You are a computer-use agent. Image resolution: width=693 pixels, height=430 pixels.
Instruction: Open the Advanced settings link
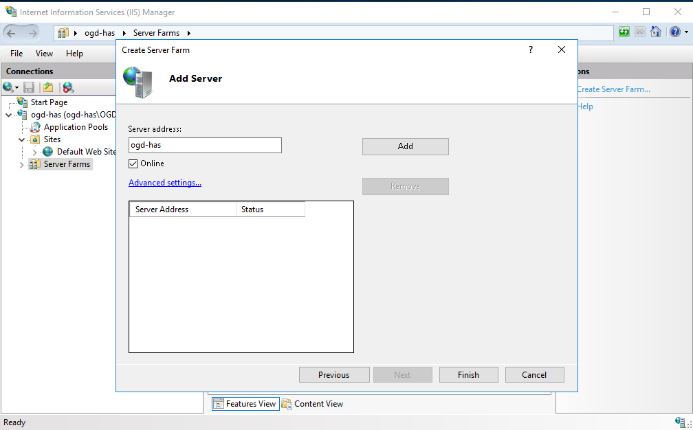[x=165, y=183]
